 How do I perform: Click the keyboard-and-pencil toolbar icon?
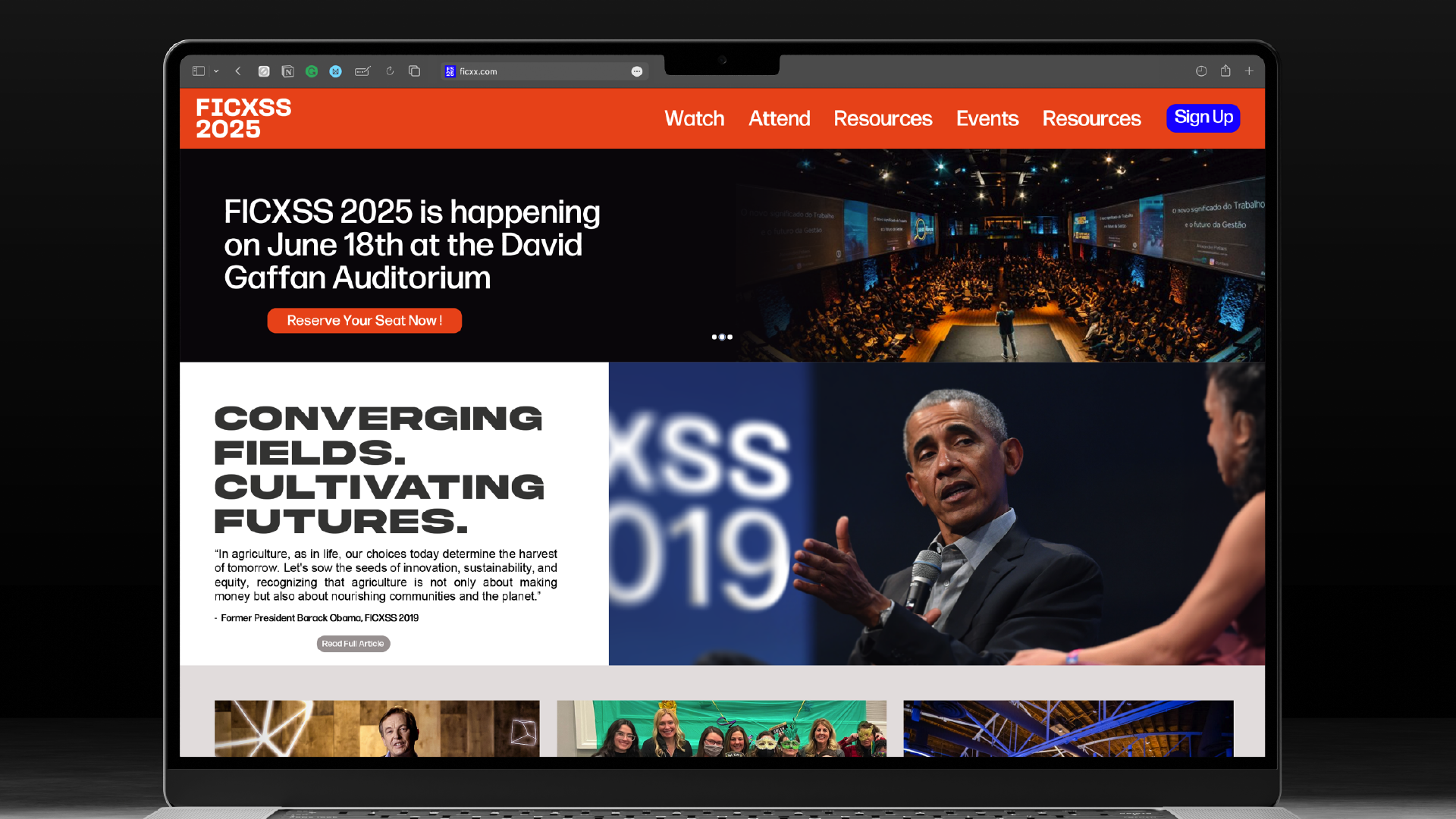[362, 71]
